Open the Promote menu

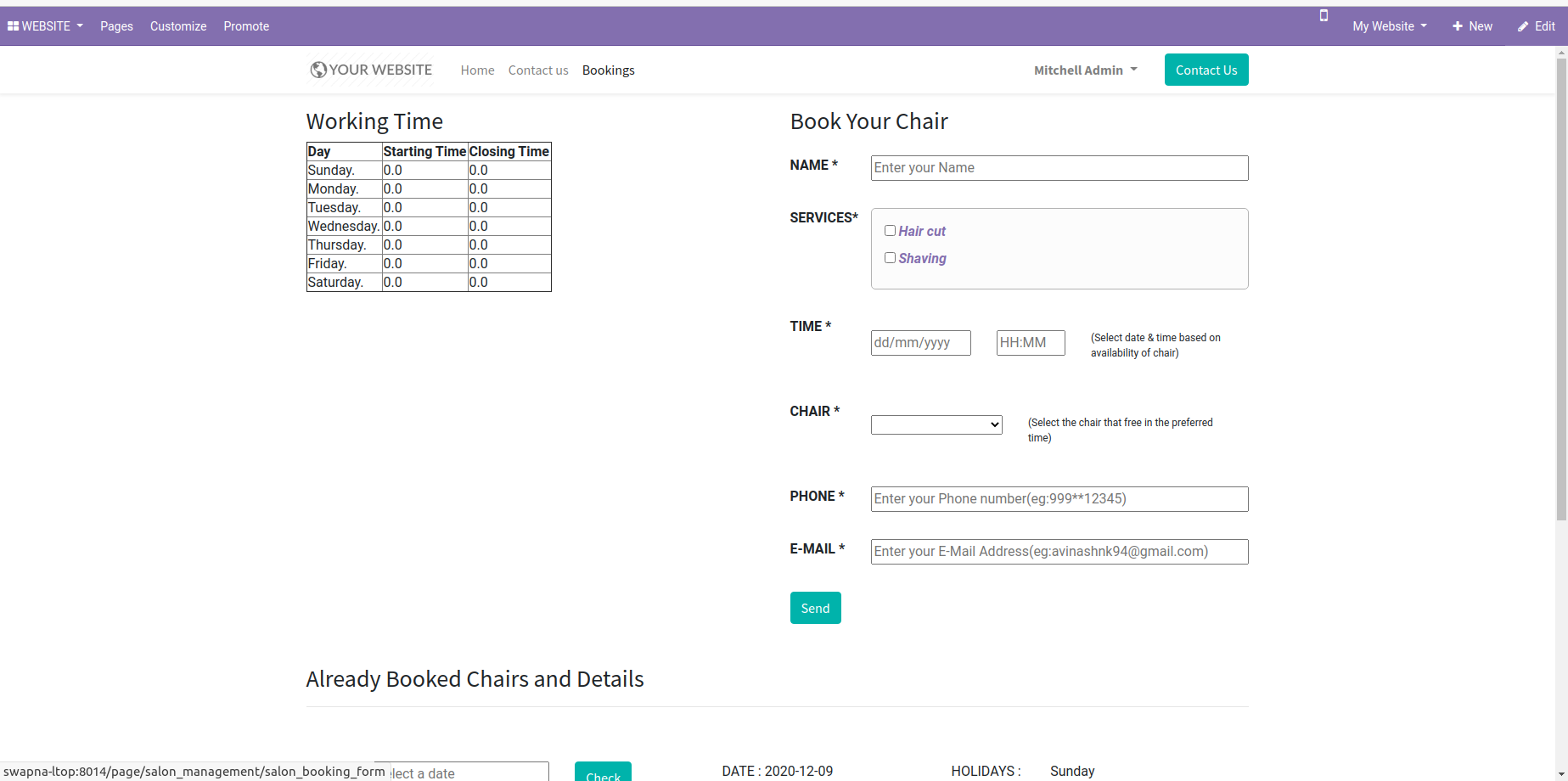point(246,26)
